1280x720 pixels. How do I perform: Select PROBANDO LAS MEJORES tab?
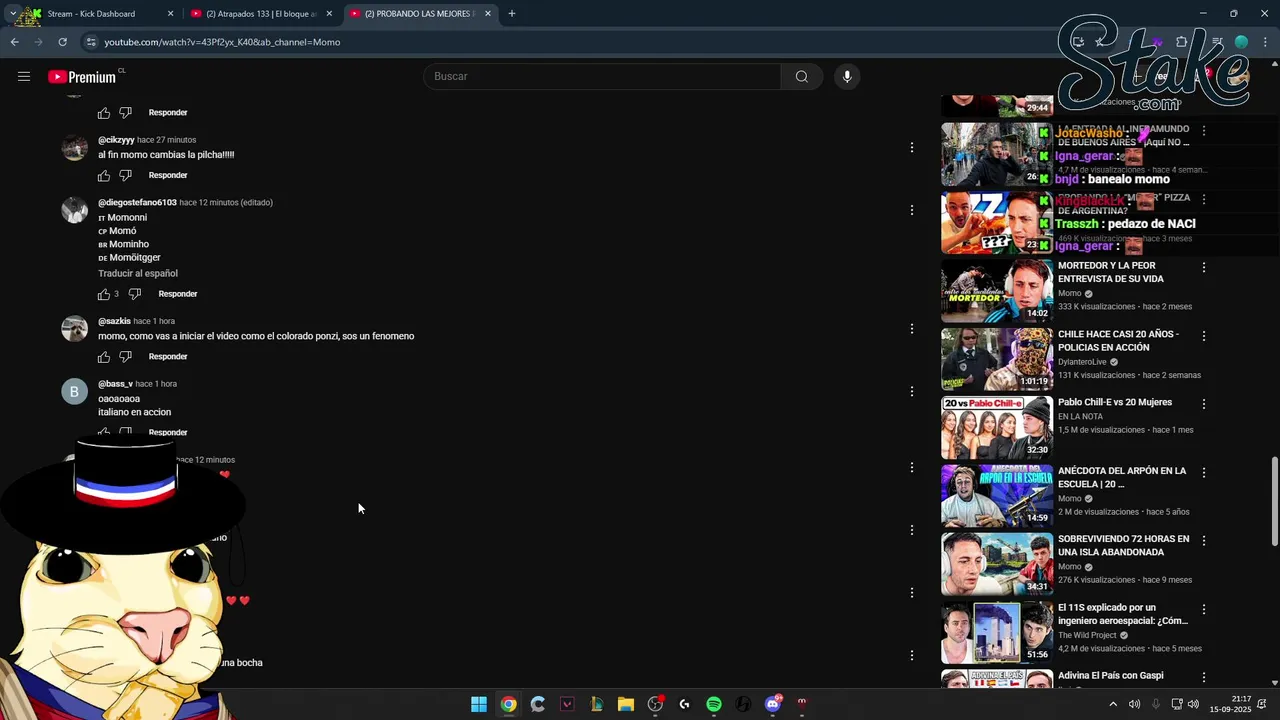pos(420,14)
